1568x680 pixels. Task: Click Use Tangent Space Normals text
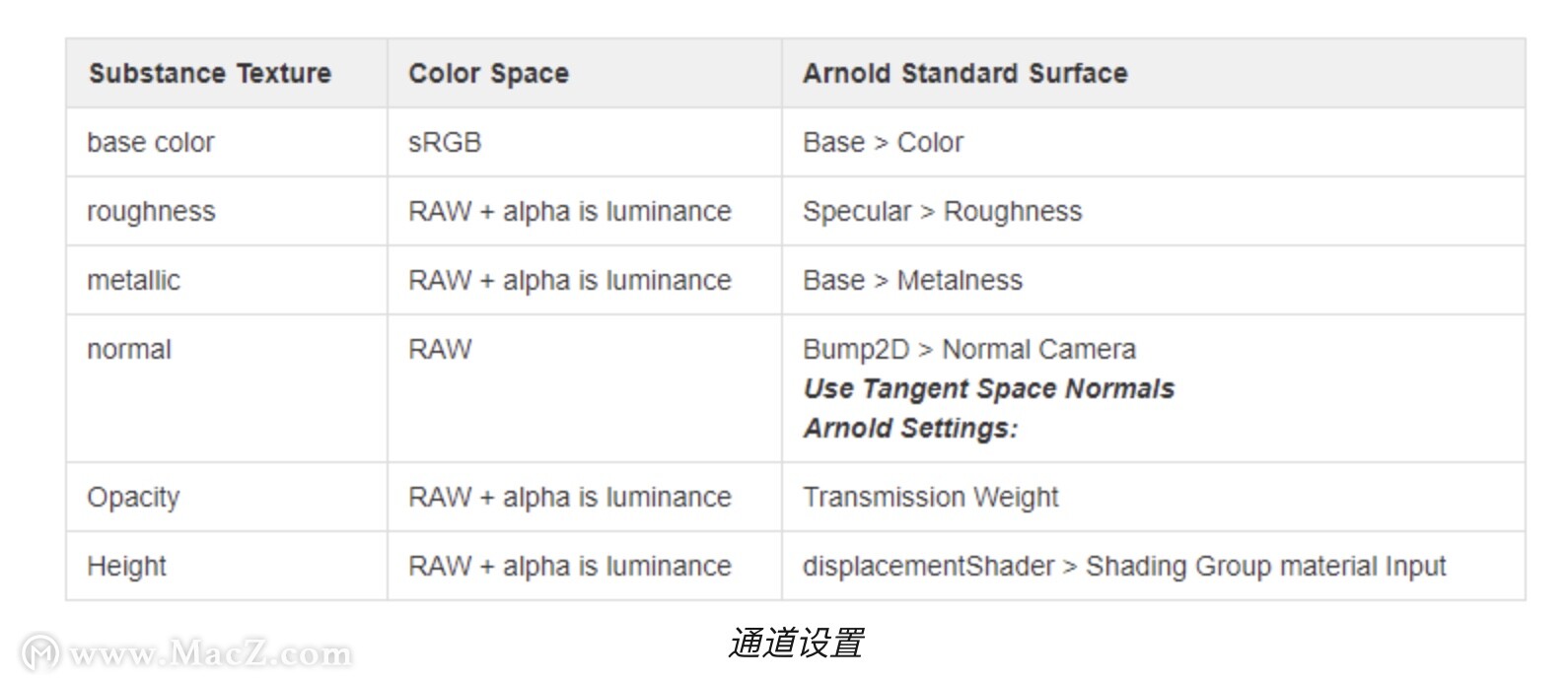point(989,389)
